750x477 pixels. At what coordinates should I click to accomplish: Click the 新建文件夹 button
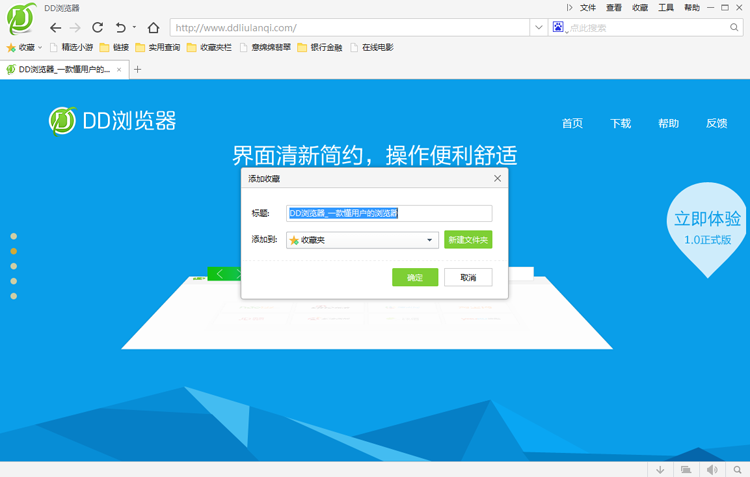[x=468, y=240]
